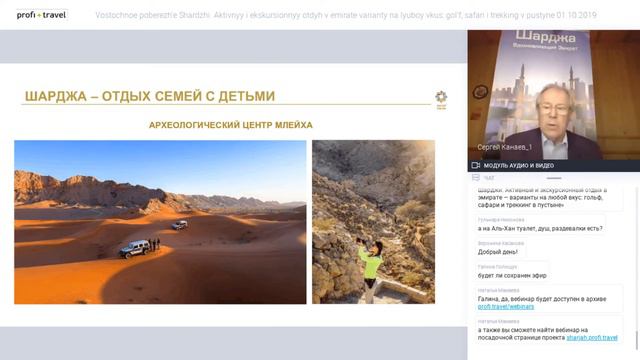Click the desert jeep photo on slide
Image resolution: width=640 pixels, height=360 pixels.
[160, 222]
